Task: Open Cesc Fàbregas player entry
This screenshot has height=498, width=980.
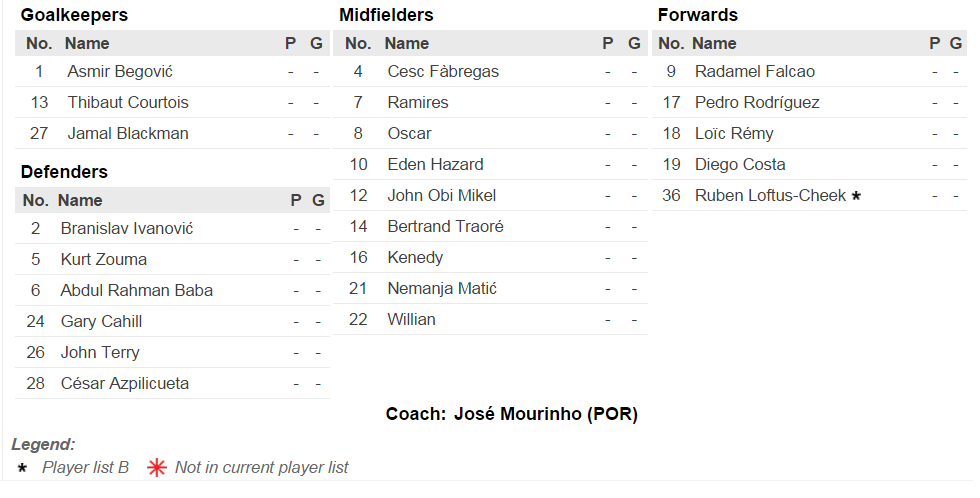Action: (x=443, y=72)
